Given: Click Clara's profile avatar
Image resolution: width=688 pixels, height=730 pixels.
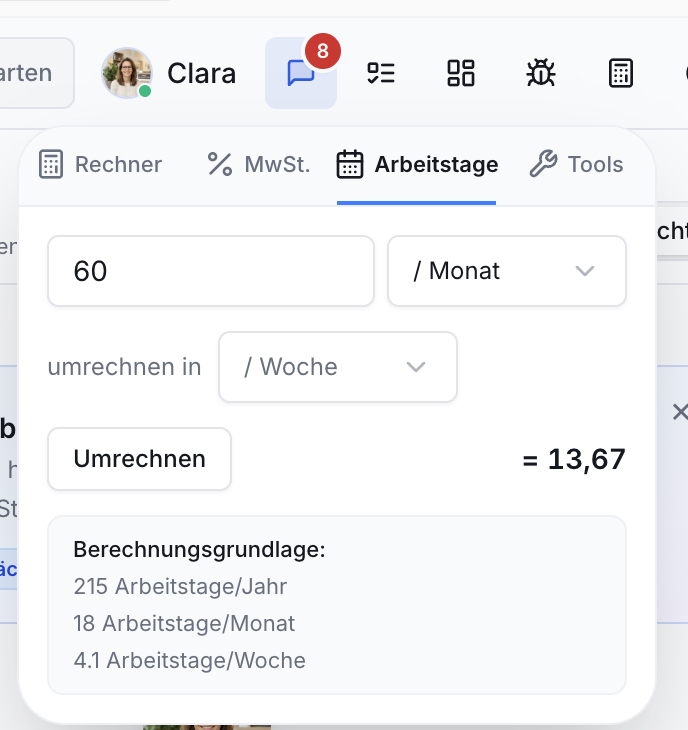Looking at the screenshot, I should click(127, 73).
